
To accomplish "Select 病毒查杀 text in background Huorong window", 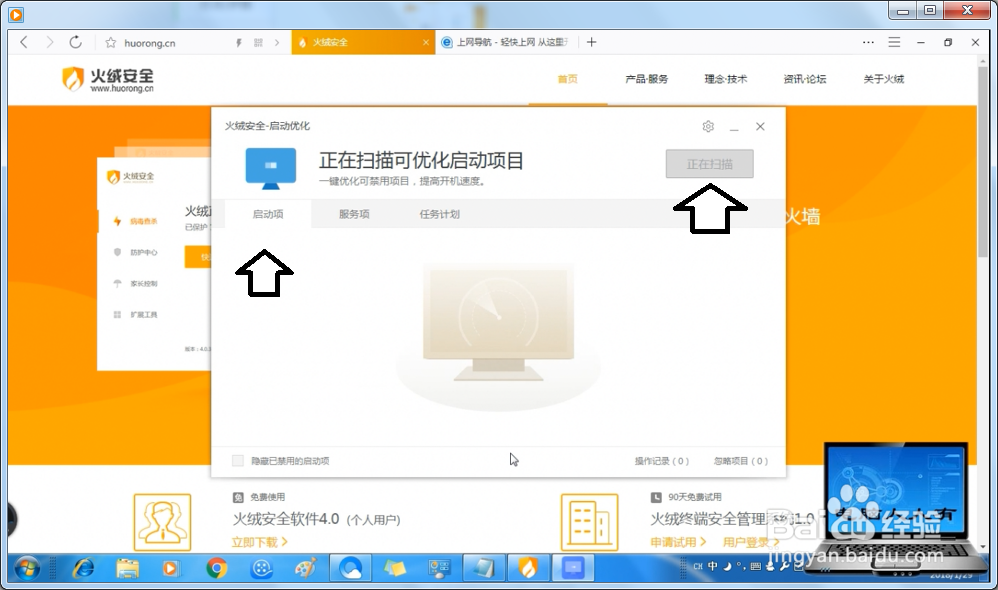I will [143, 221].
